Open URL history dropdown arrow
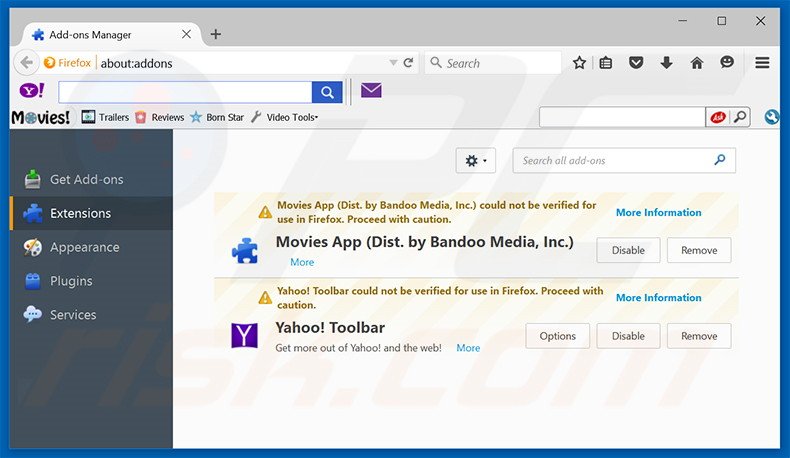Viewport: 790px width, 458px height. coord(393,63)
